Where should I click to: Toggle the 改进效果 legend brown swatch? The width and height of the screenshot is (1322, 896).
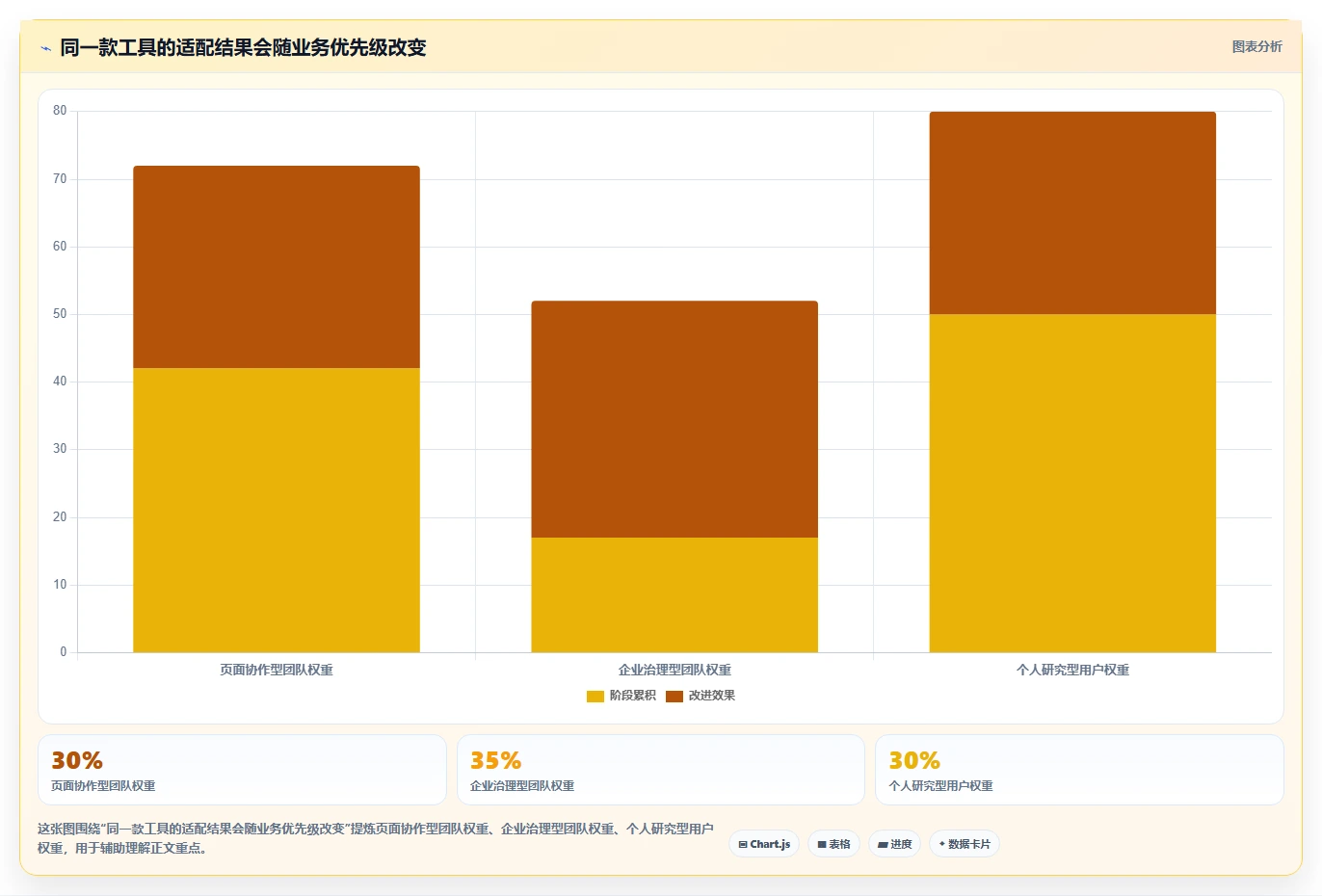(x=674, y=696)
